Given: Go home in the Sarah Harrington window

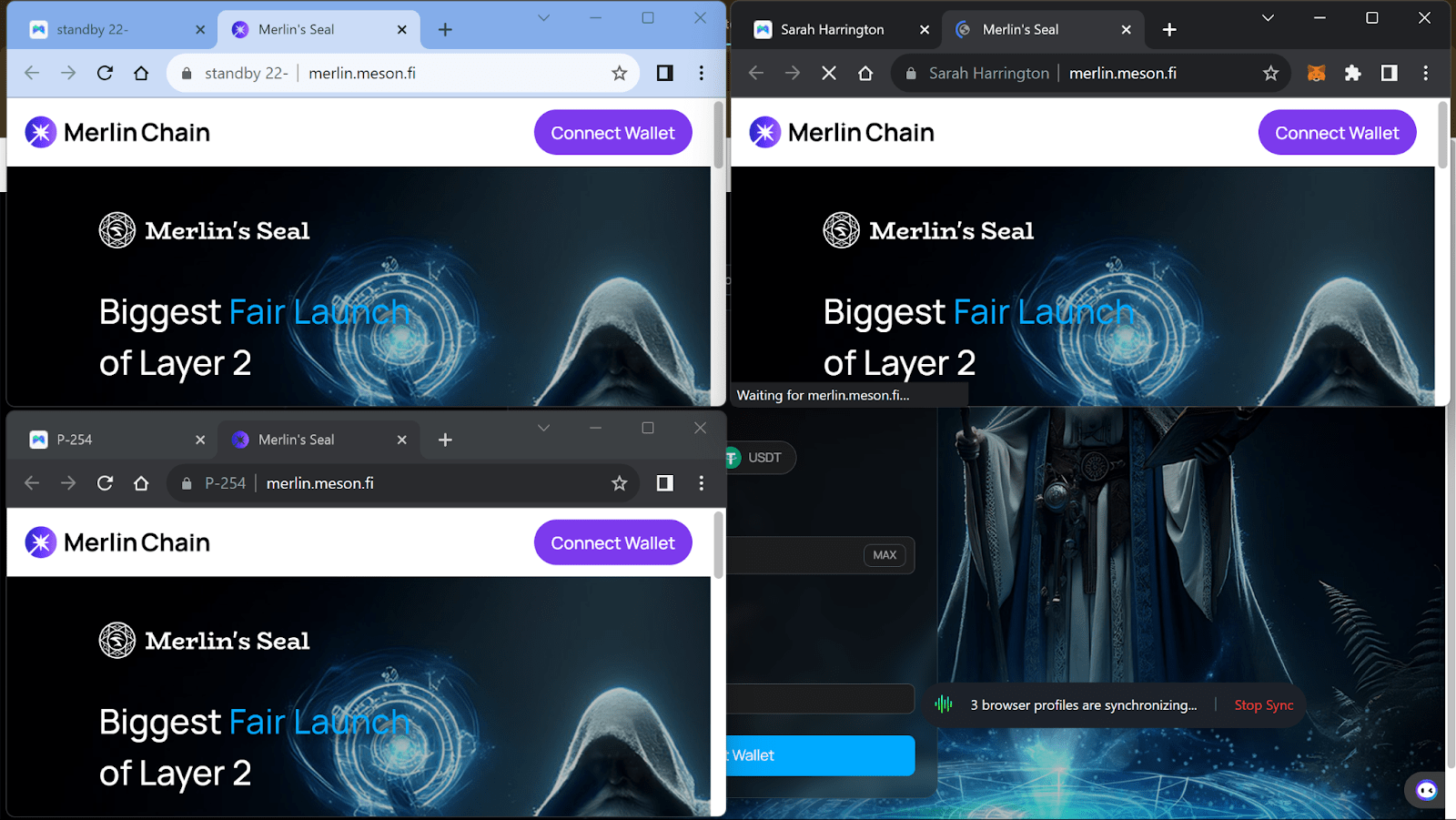Looking at the screenshot, I should pyautogui.click(x=865, y=73).
